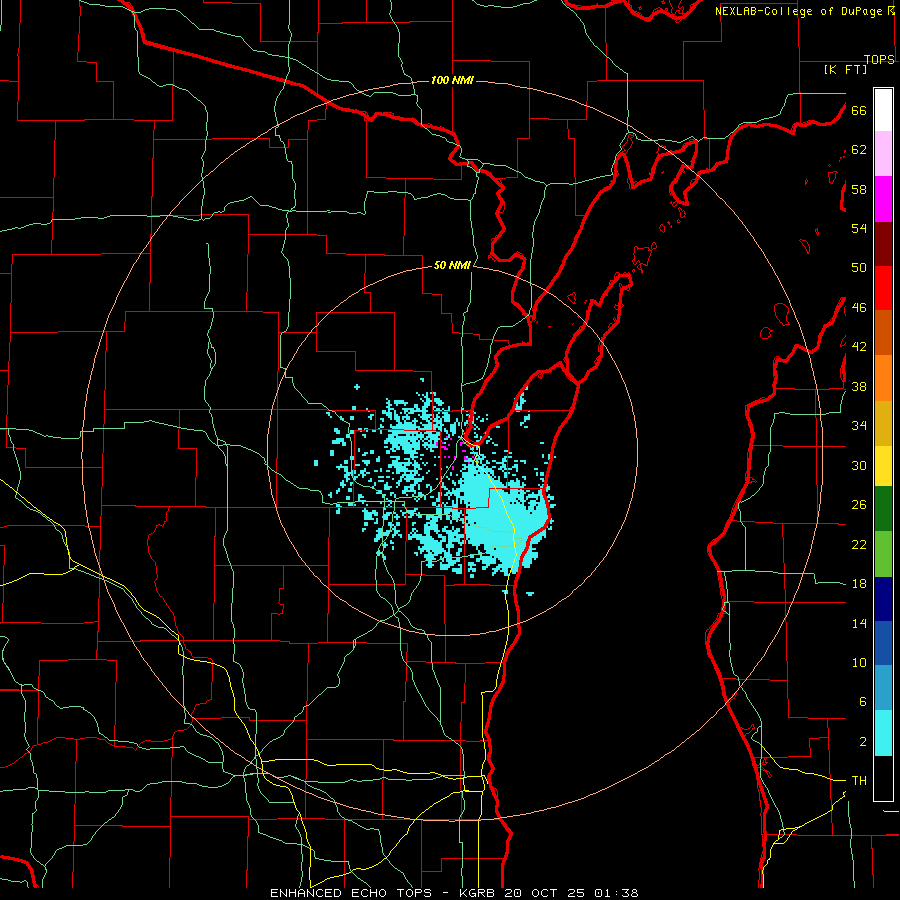The width and height of the screenshot is (900, 900).
Task: Click the legend value 18
Action: tap(859, 584)
